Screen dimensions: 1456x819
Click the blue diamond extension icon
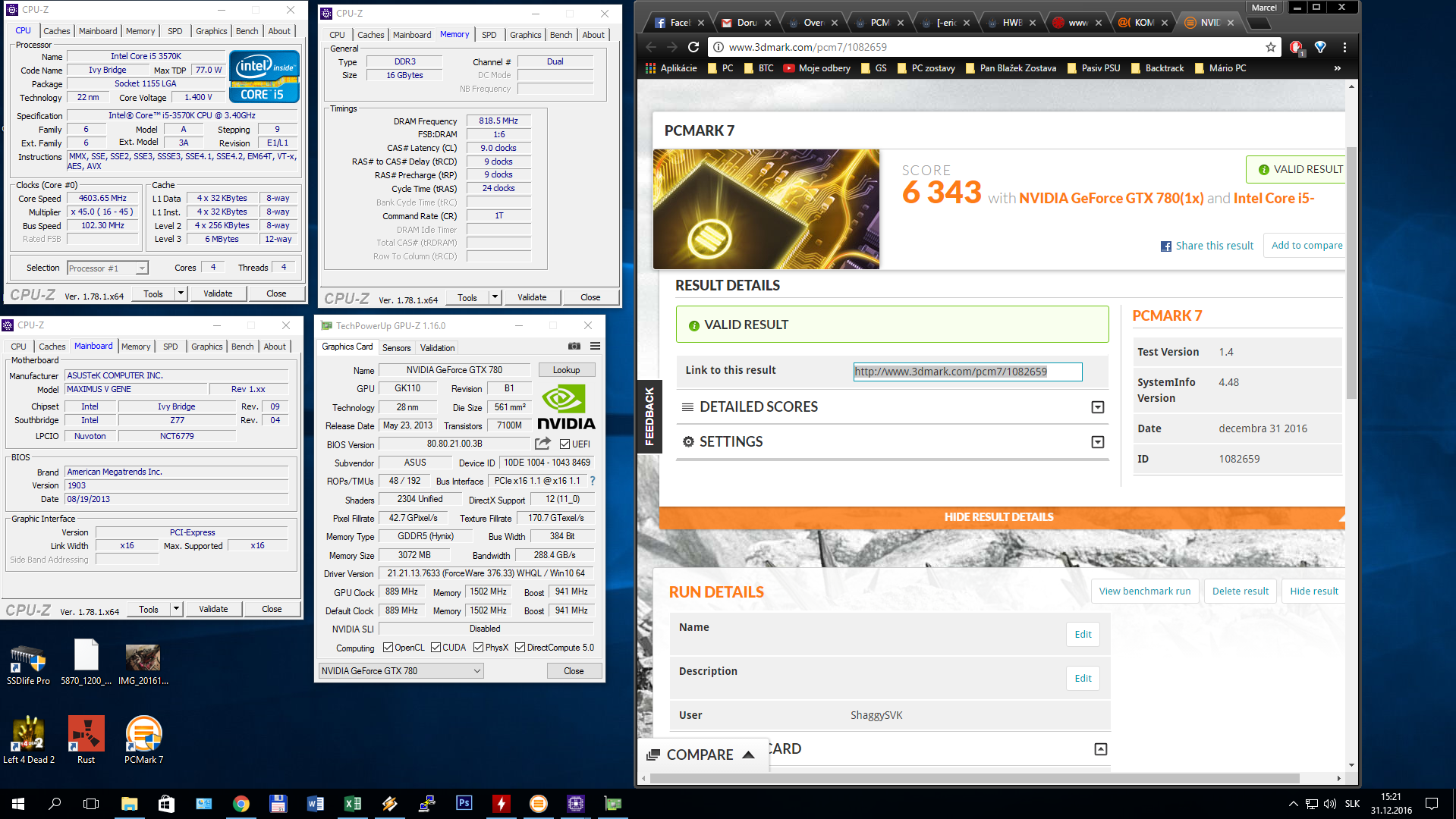point(1320,47)
